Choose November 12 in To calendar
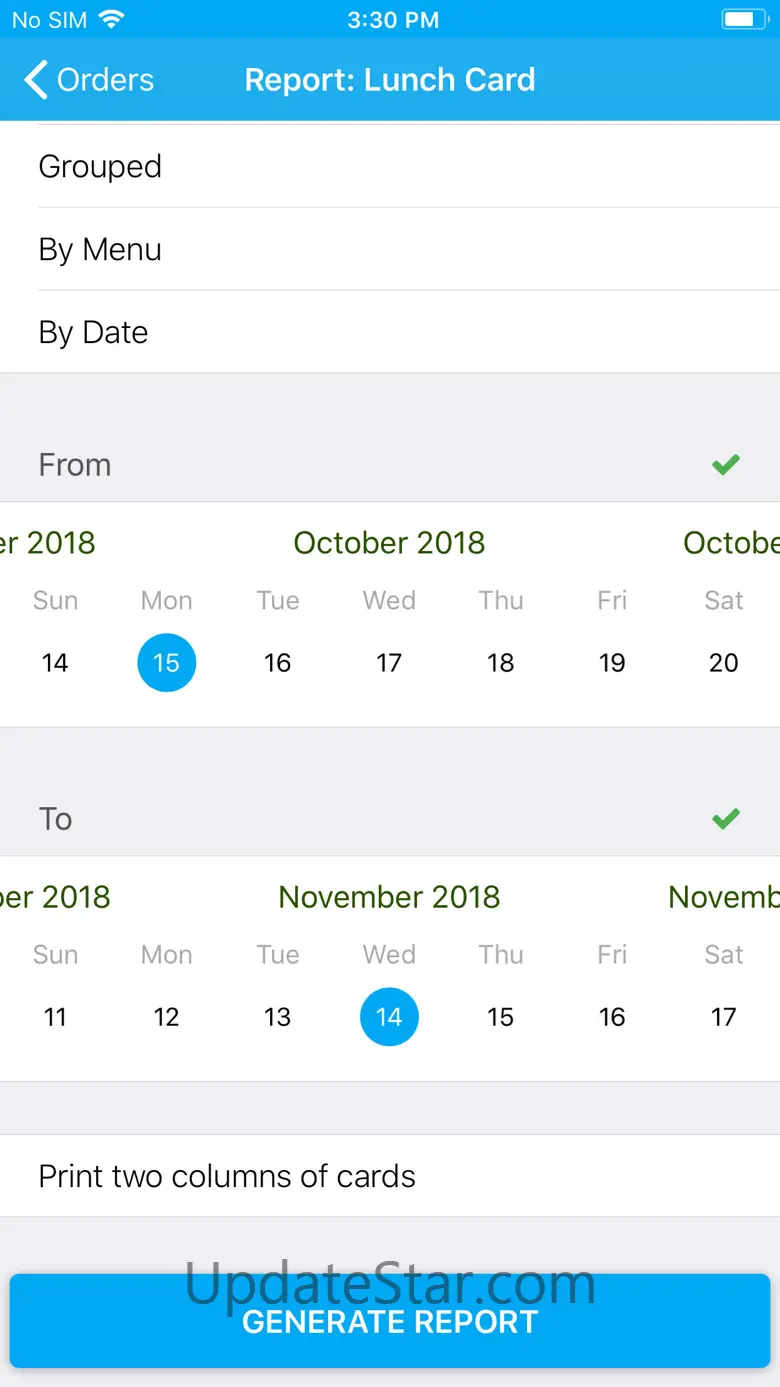Viewport: 780px width, 1387px height. pyautogui.click(x=166, y=1017)
